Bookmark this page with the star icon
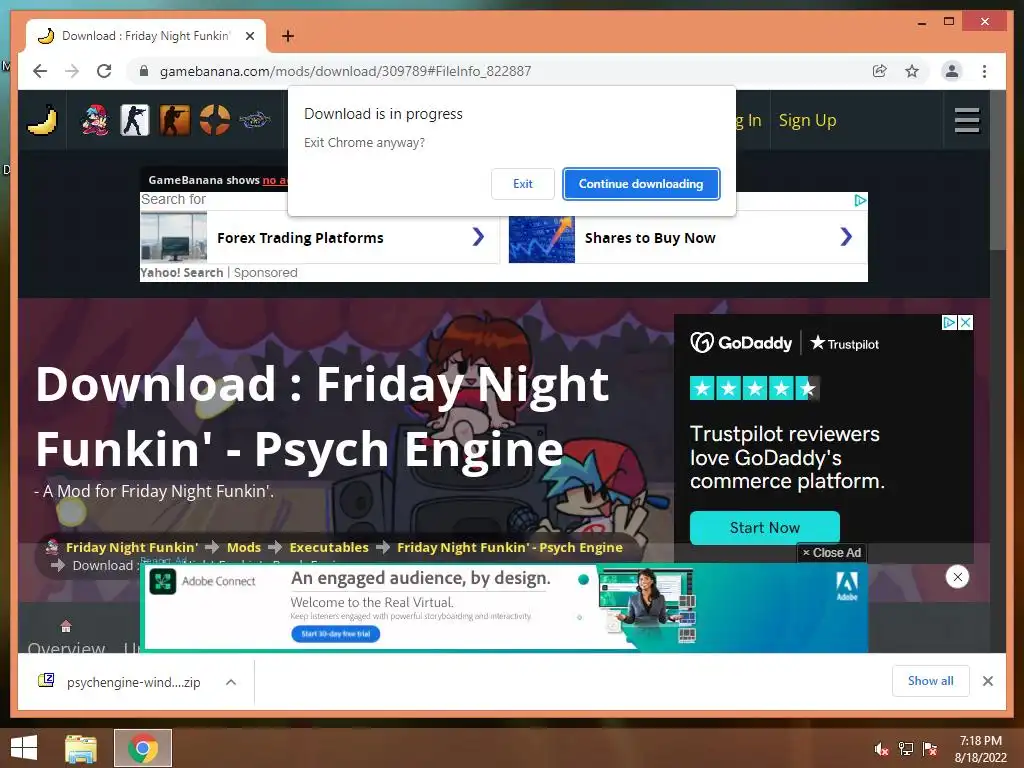This screenshot has height=768, width=1024. click(912, 71)
